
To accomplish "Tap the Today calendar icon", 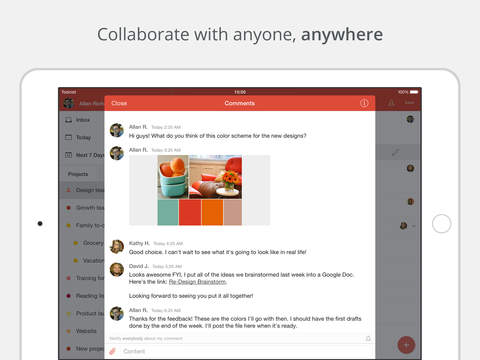I will (68, 137).
